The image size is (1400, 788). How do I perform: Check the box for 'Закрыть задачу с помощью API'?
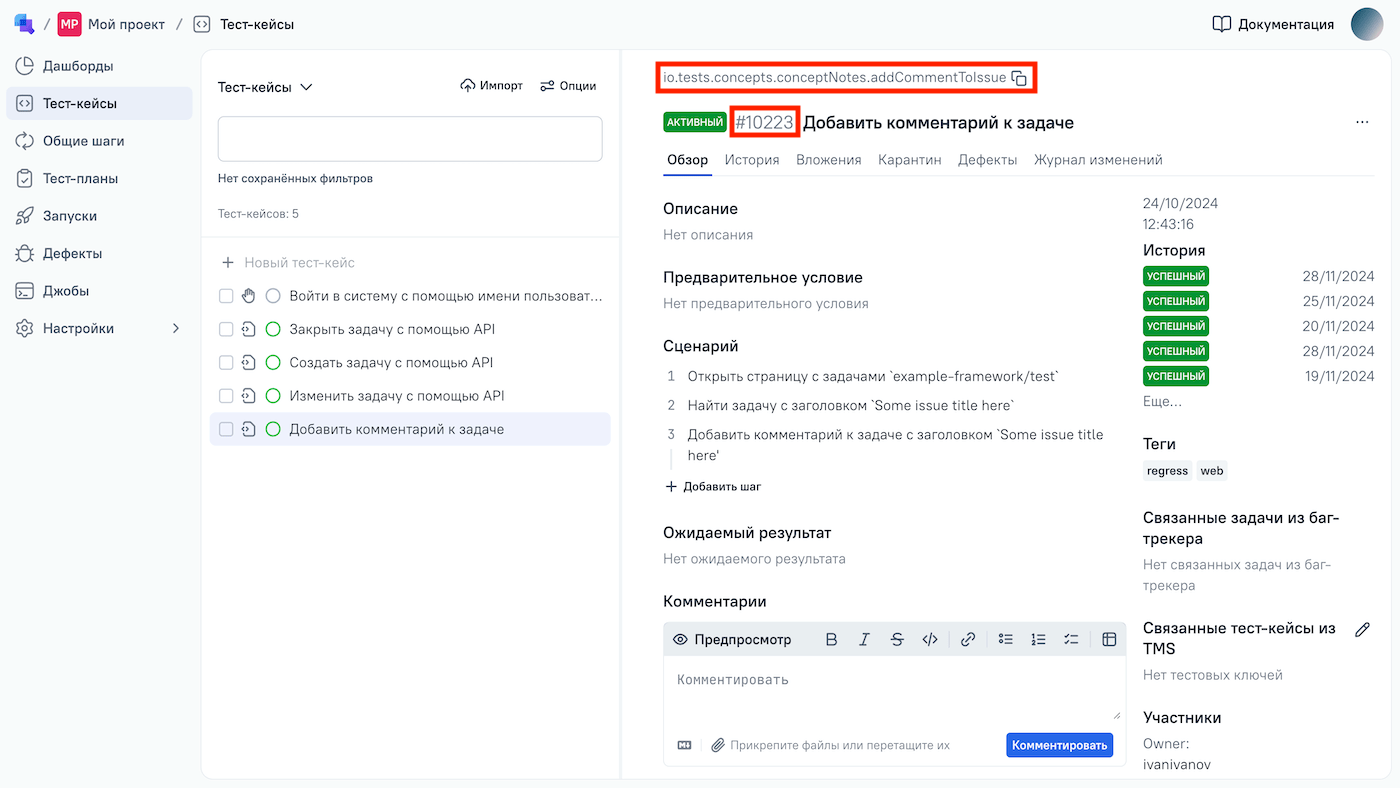click(226, 329)
